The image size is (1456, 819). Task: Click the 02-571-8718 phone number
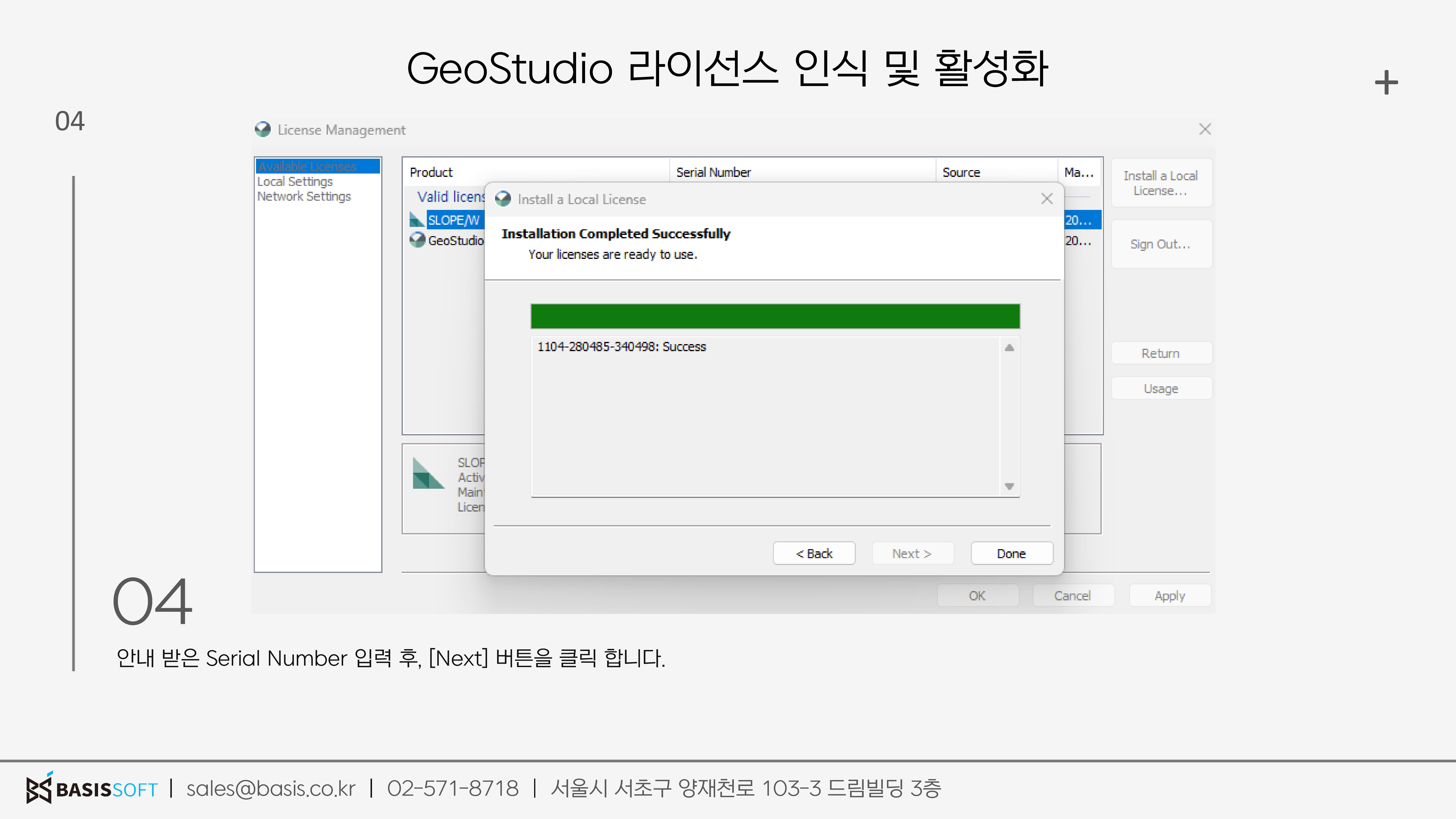click(x=453, y=788)
